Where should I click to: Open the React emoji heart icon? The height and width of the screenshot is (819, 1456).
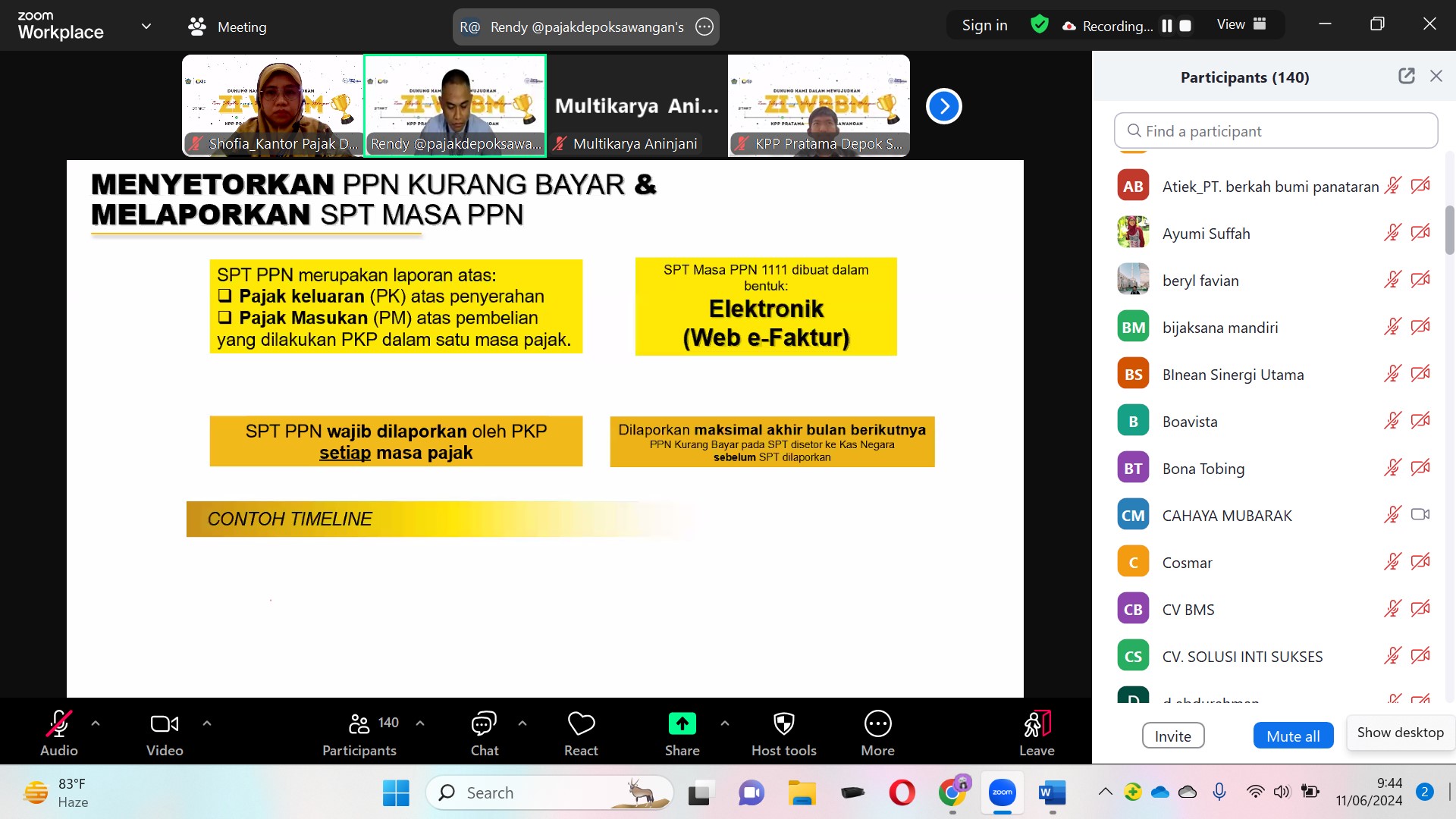pyautogui.click(x=581, y=724)
